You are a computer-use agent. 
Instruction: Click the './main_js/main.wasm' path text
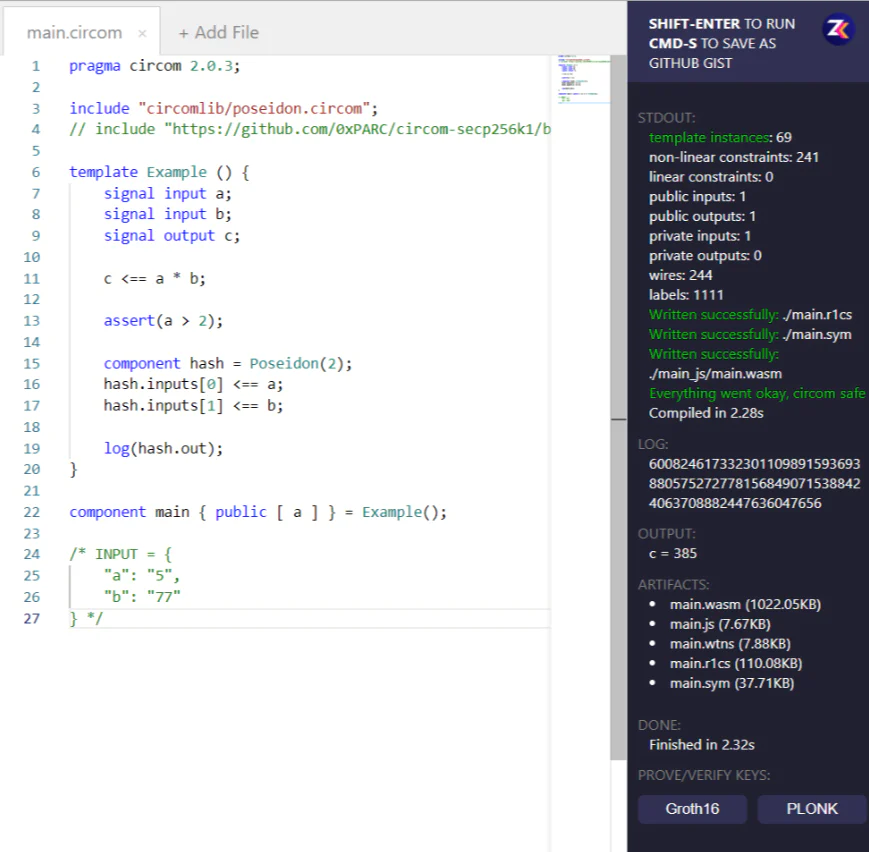(x=715, y=374)
